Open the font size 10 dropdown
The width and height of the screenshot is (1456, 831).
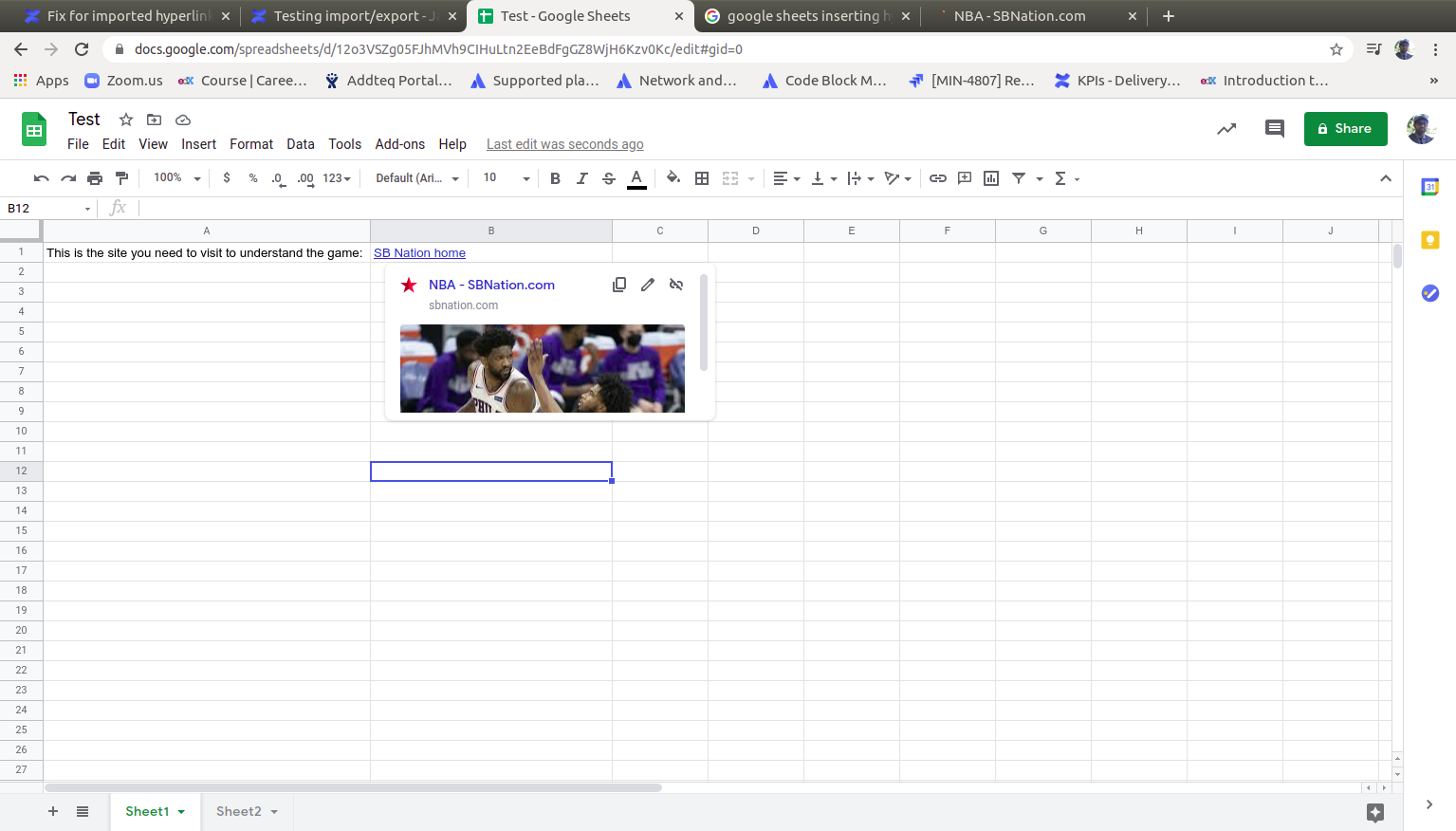(x=507, y=178)
